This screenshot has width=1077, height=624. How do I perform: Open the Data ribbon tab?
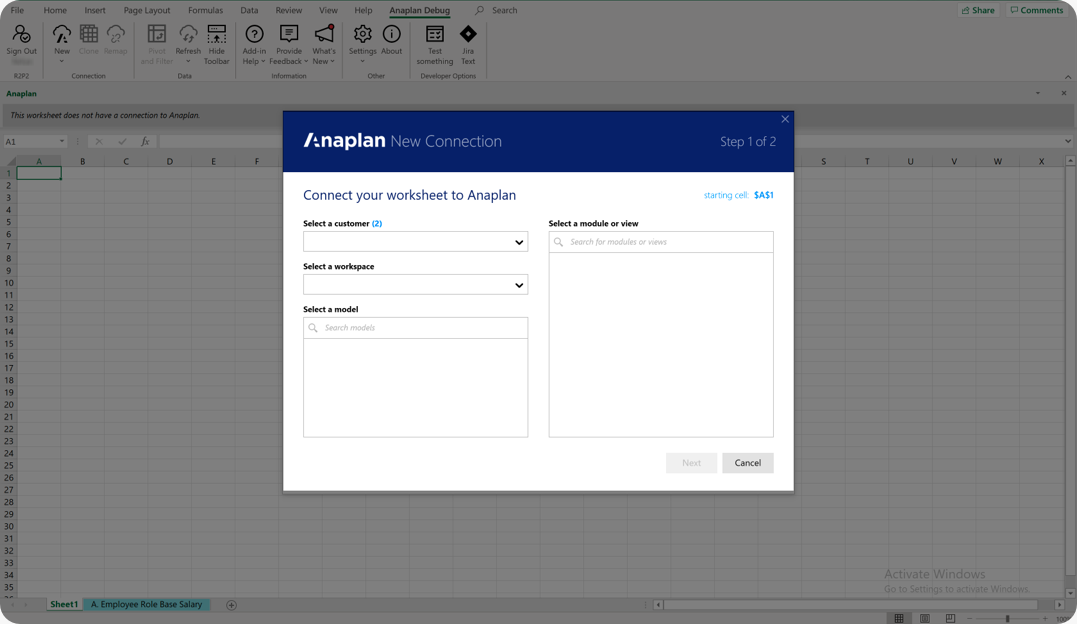249,10
